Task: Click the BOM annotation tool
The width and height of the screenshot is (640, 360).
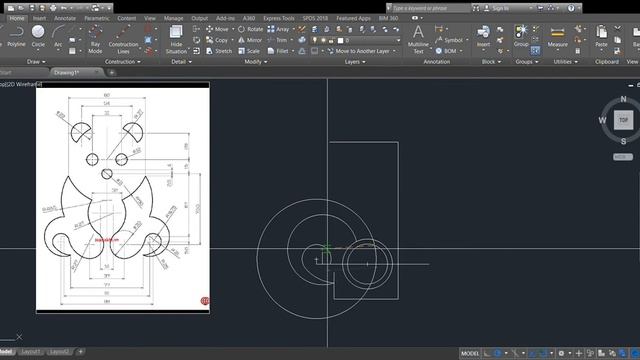Action: tap(446, 51)
